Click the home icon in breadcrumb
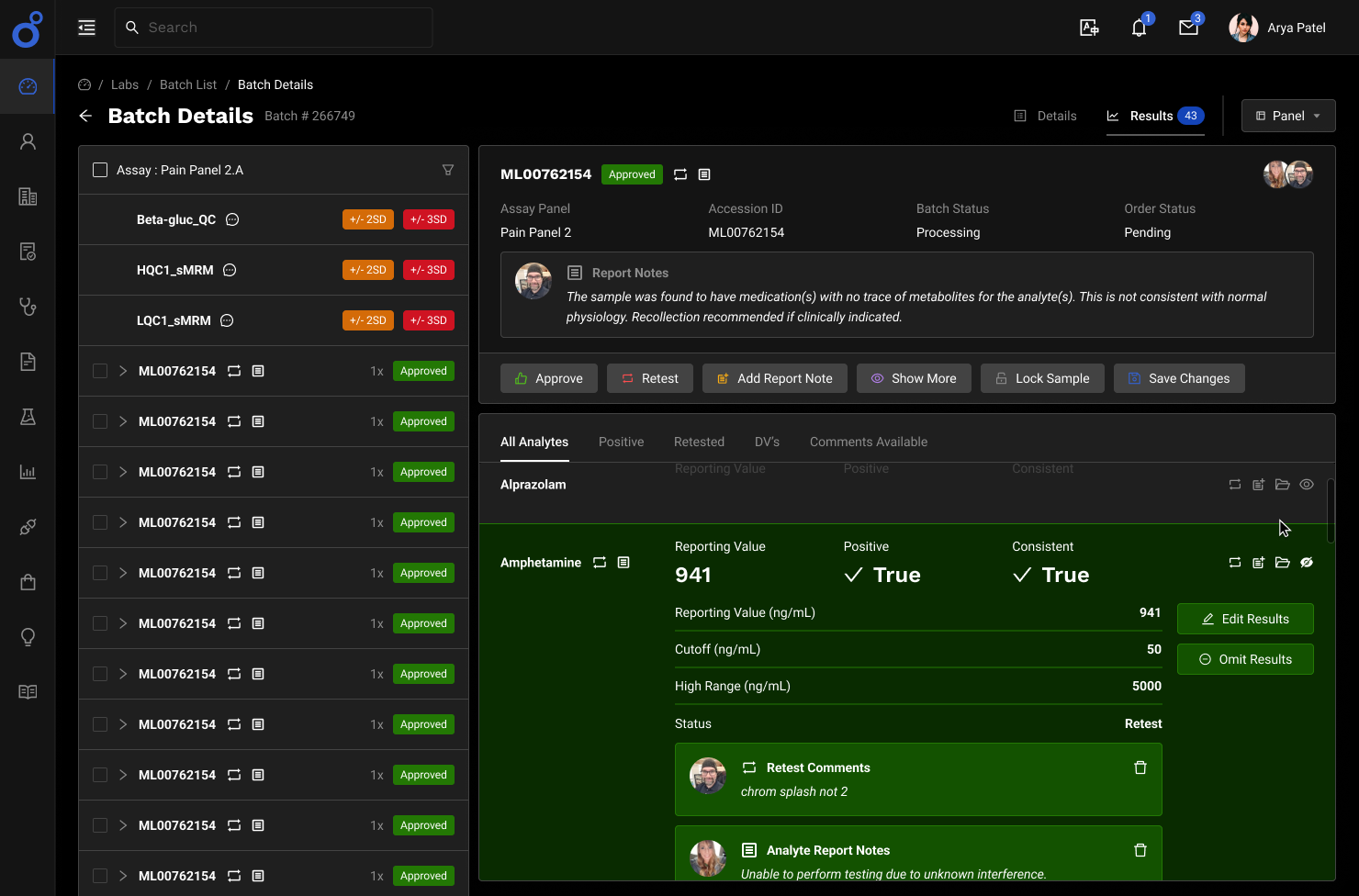Screen dimensions: 1359x896 [x=84, y=84]
